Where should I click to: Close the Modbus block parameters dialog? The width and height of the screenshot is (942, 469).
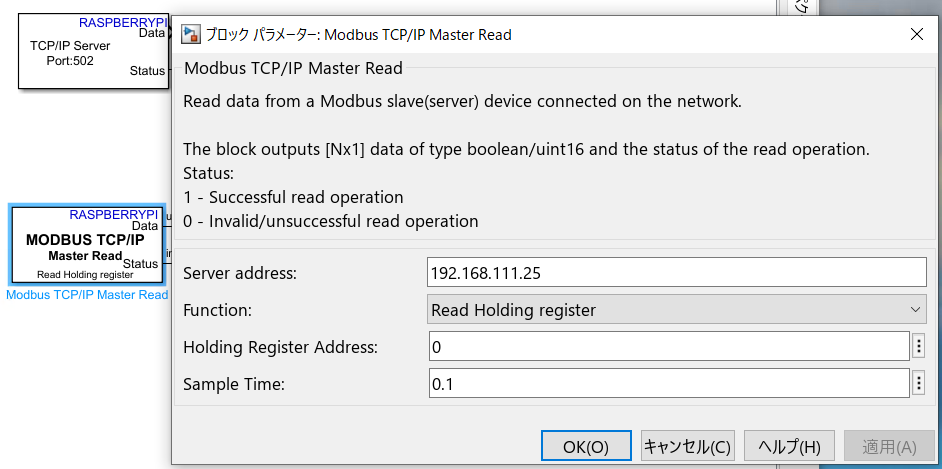pos(916,35)
